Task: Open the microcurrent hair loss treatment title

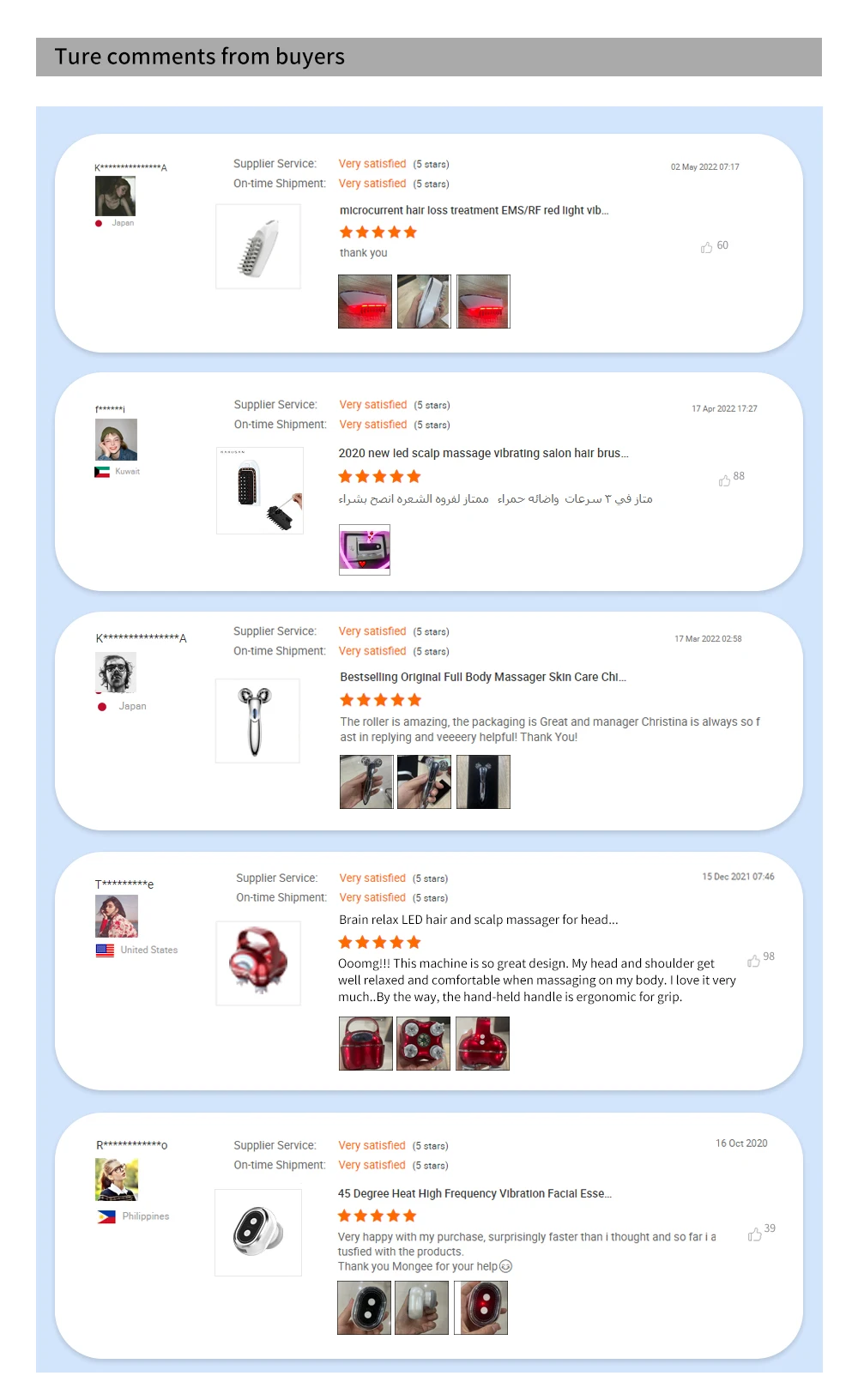Action: tap(474, 210)
